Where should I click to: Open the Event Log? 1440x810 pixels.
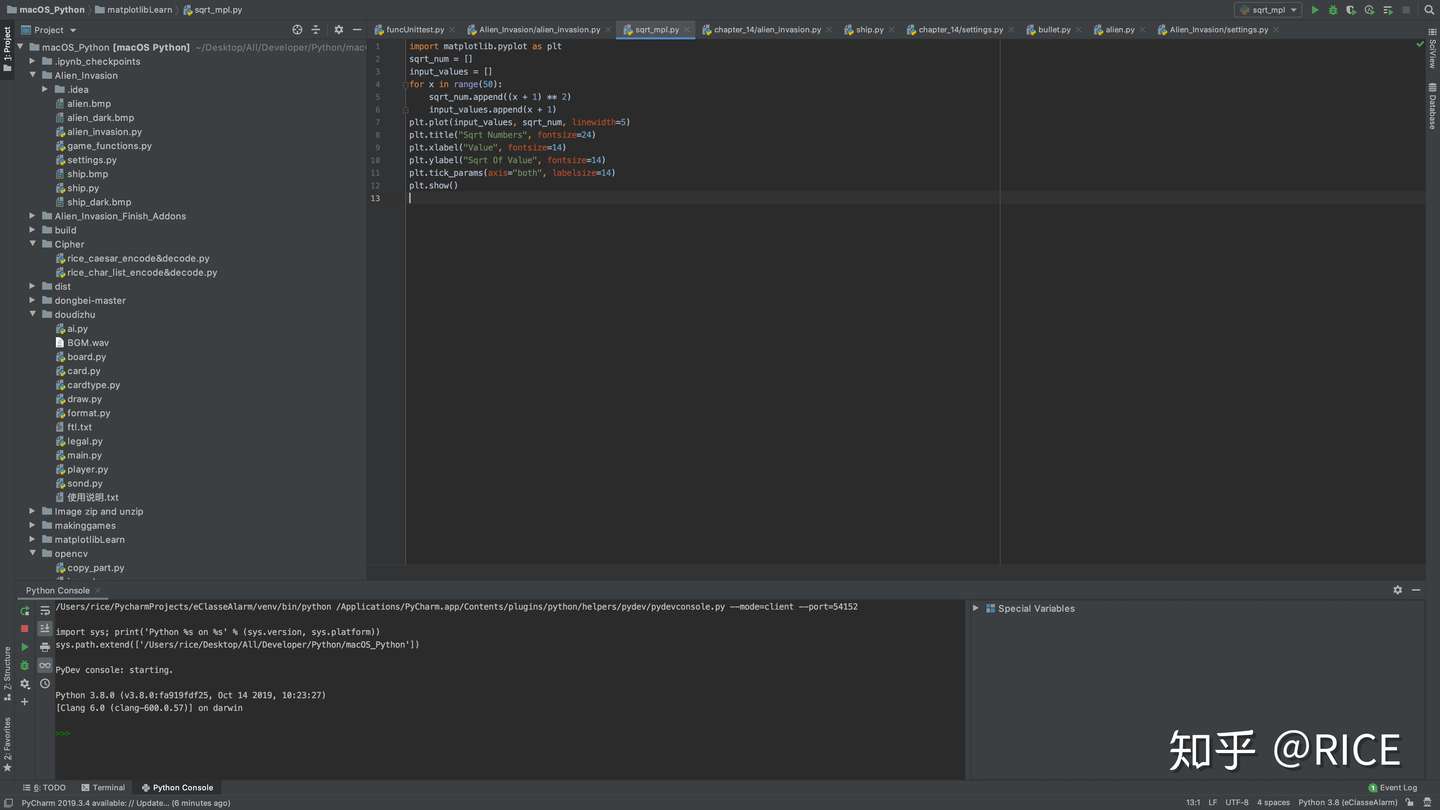click(x=1393, y=787)
